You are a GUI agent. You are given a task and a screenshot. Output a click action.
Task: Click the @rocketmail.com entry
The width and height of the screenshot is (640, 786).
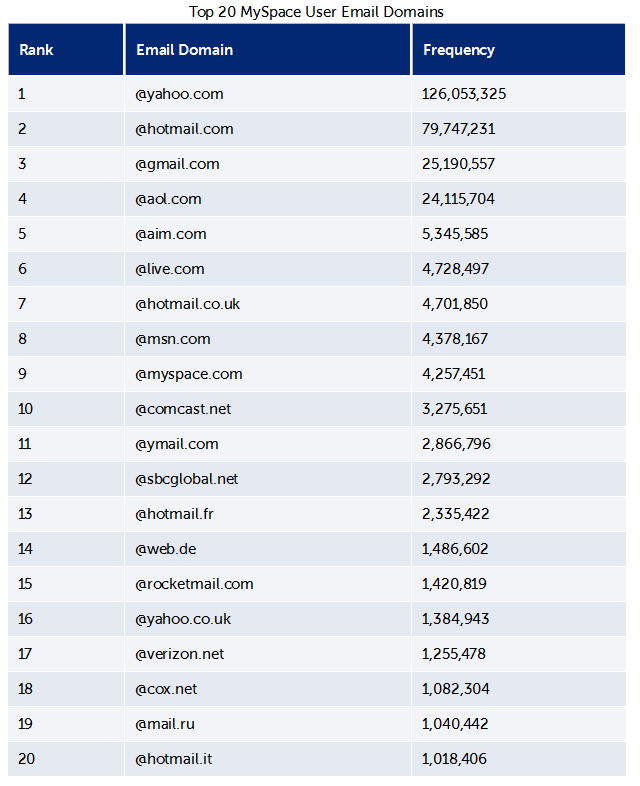point(195,584)
